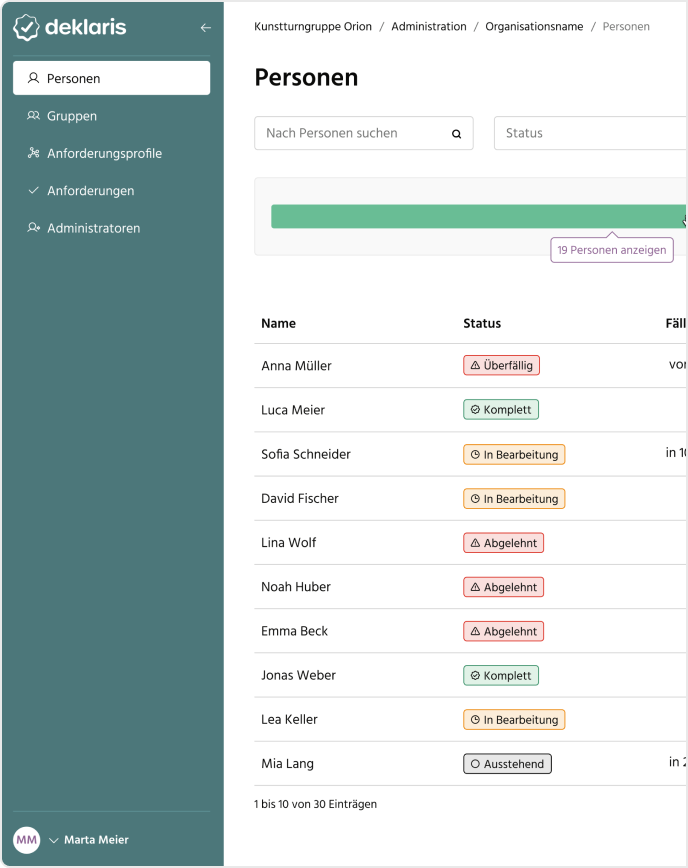
Task: Click the MM user avatar
Action: tap(26, 840)
